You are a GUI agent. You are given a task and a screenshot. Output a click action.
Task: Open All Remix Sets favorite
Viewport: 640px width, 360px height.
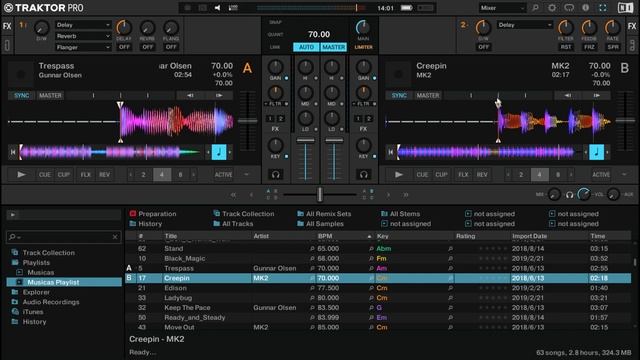pyautogui.click(x=324, y=213)
